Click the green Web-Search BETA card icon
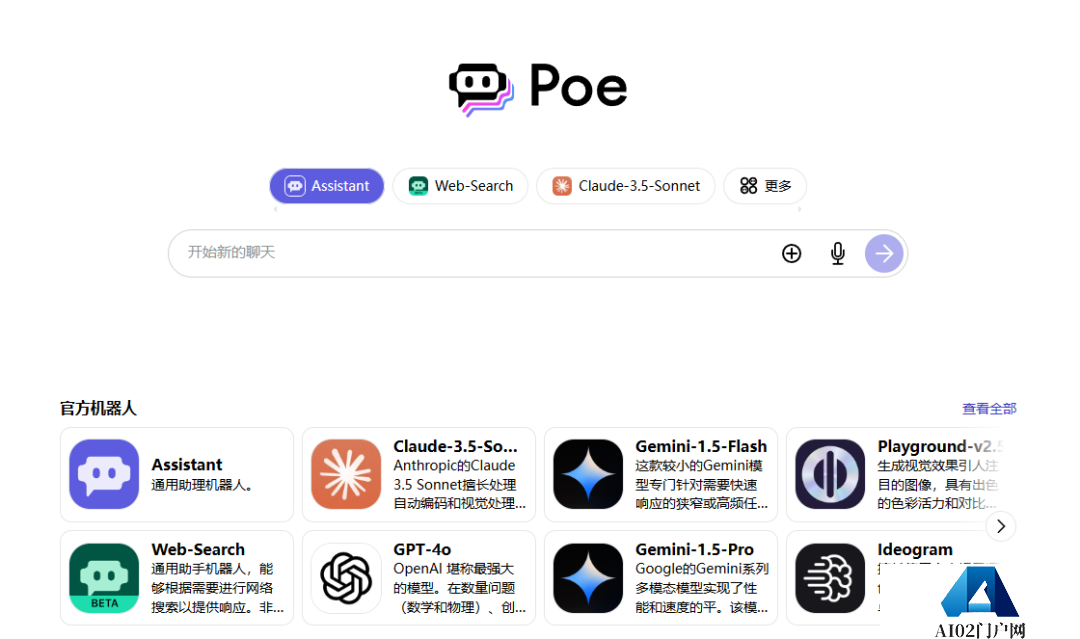 point(104,578)
